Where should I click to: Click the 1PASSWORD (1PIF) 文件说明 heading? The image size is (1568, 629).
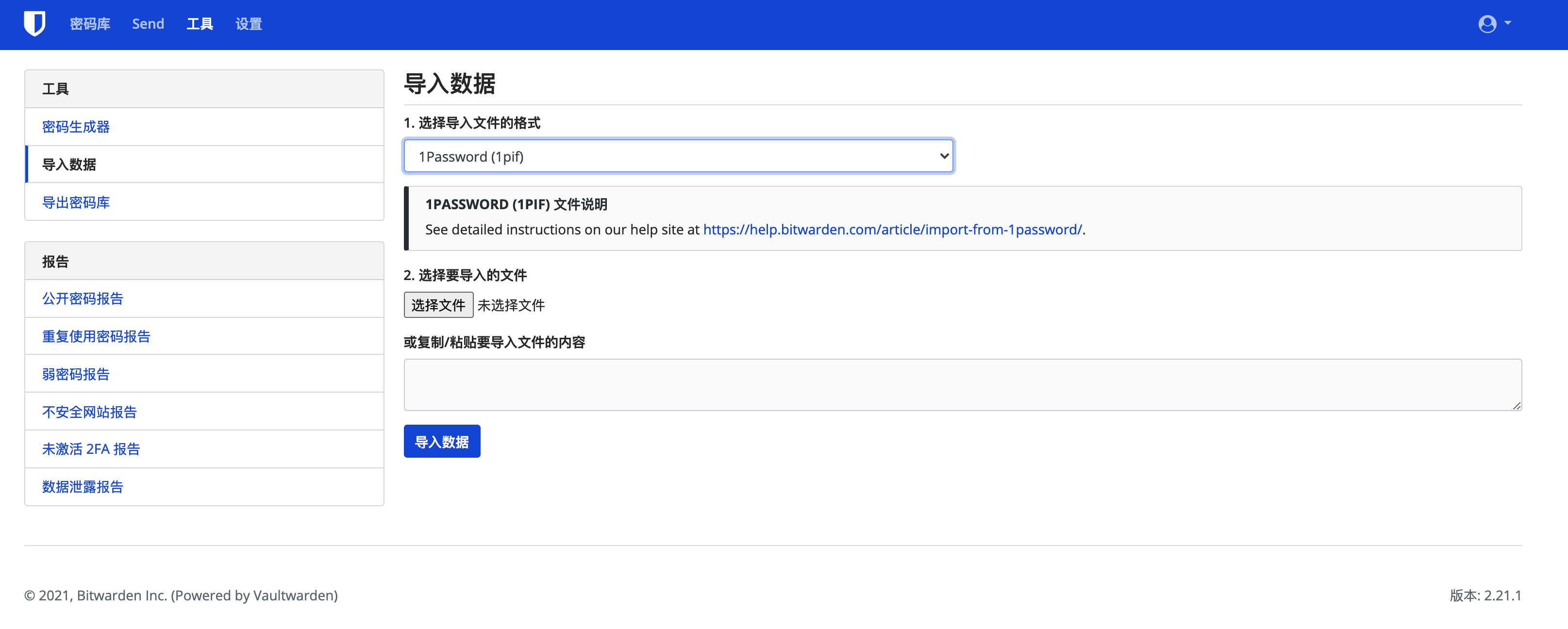pos(516,204)
